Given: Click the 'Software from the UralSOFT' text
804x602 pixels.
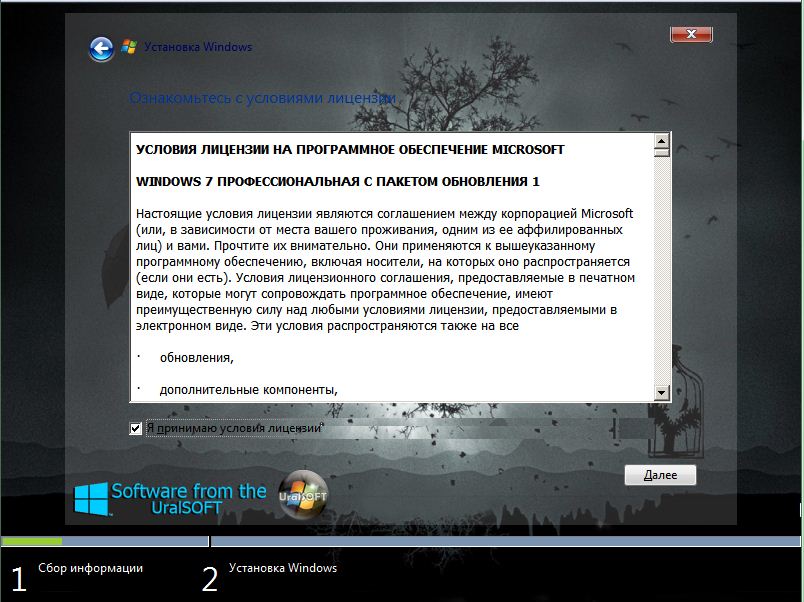Looking at the screenshot, I should (189, 499).
